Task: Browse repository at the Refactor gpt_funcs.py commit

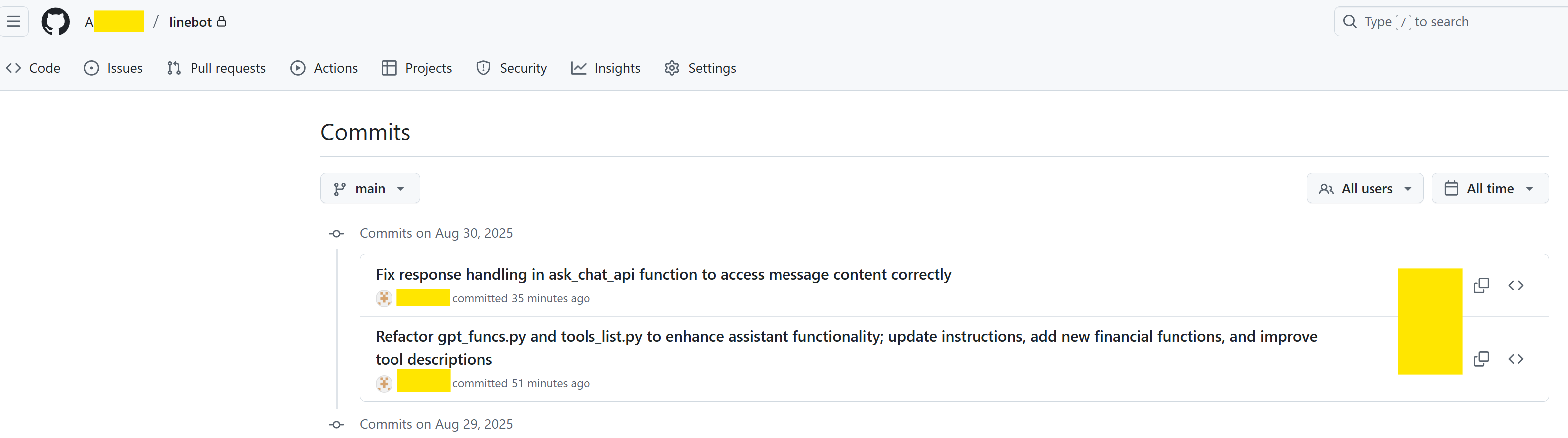Action: pyautogui.click(x=1515, y=359)
